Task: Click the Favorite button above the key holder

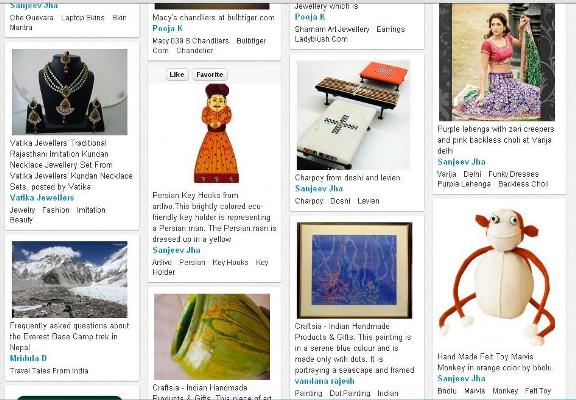Action: [210, 75]
